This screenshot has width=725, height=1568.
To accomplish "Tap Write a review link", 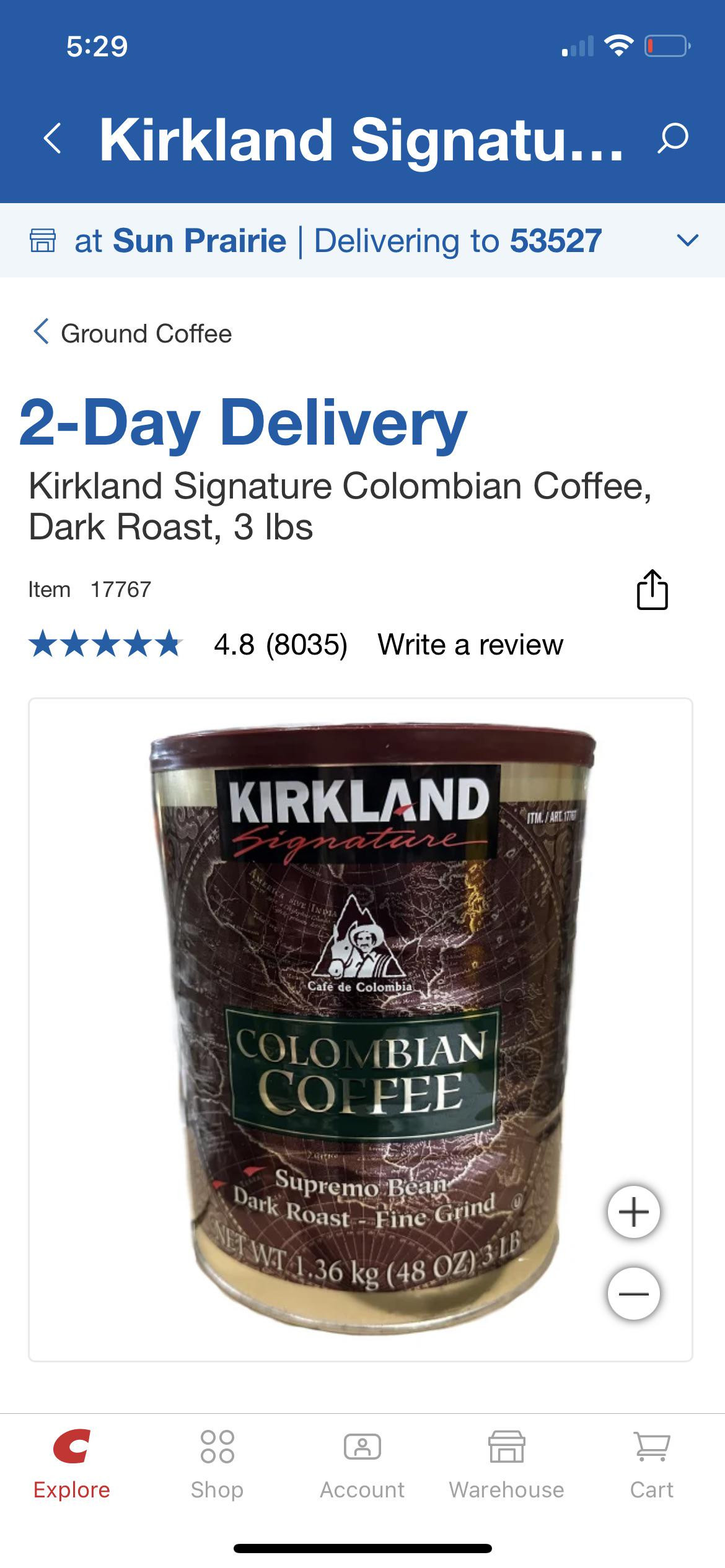I will click(470, 645).
